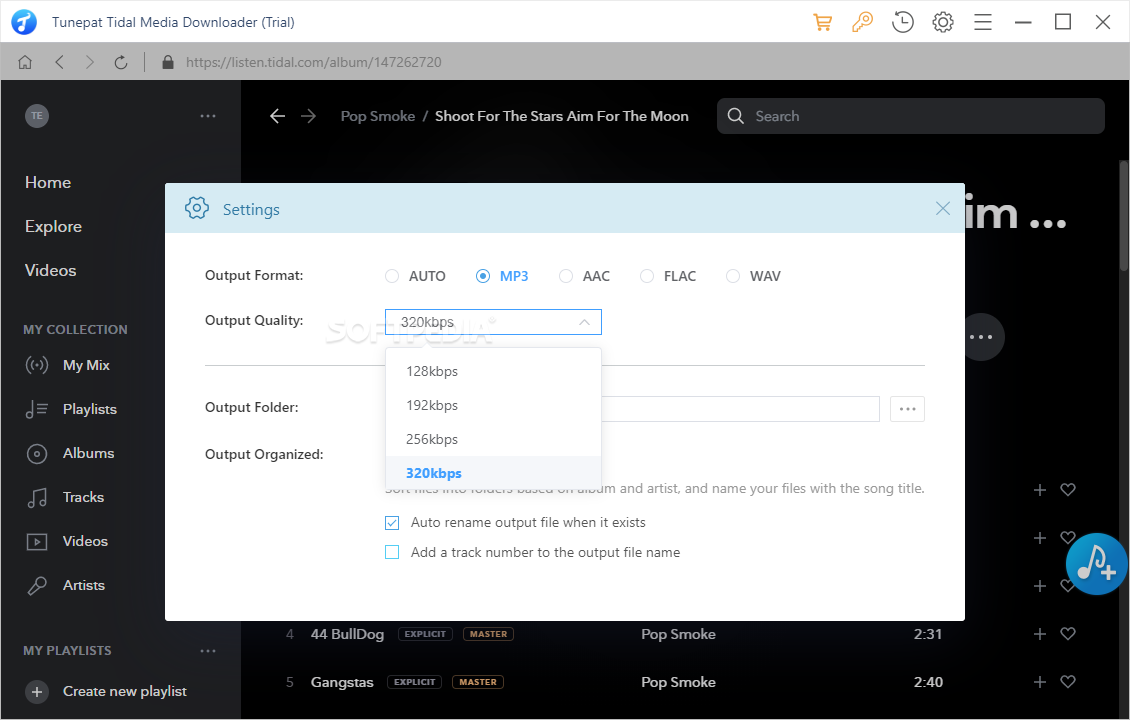
Task: Choose 256kbps quality option
Action: [493, 439]
